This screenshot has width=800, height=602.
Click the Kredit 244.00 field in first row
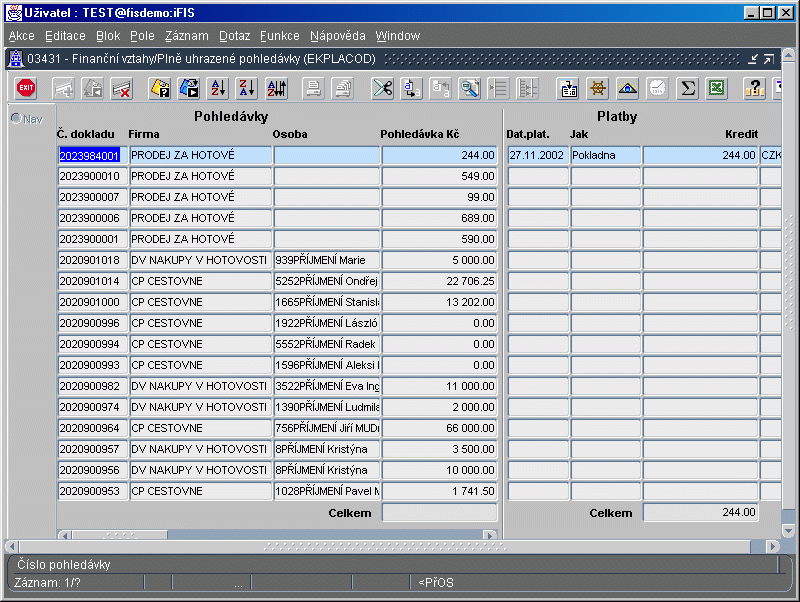701,155
